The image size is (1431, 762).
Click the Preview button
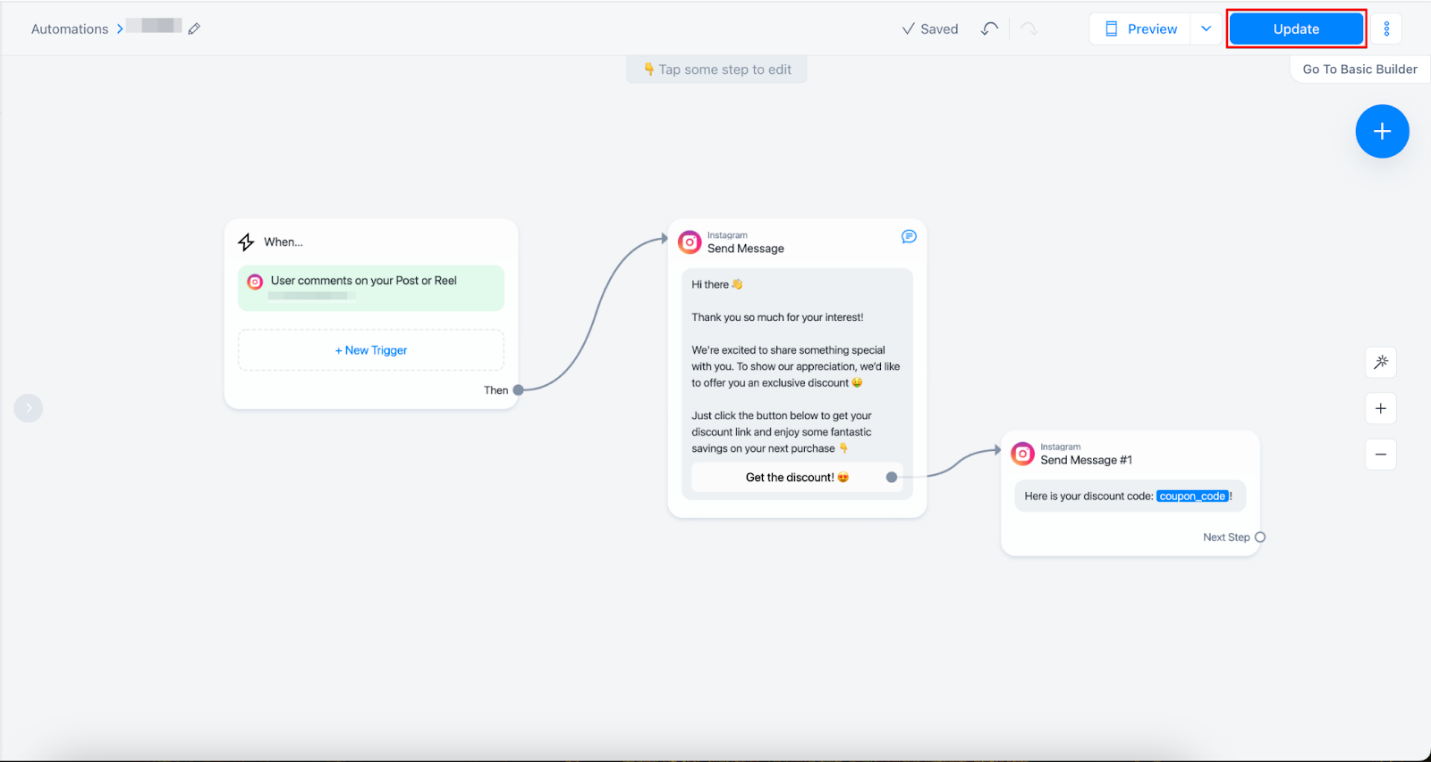coord(1141,29)
